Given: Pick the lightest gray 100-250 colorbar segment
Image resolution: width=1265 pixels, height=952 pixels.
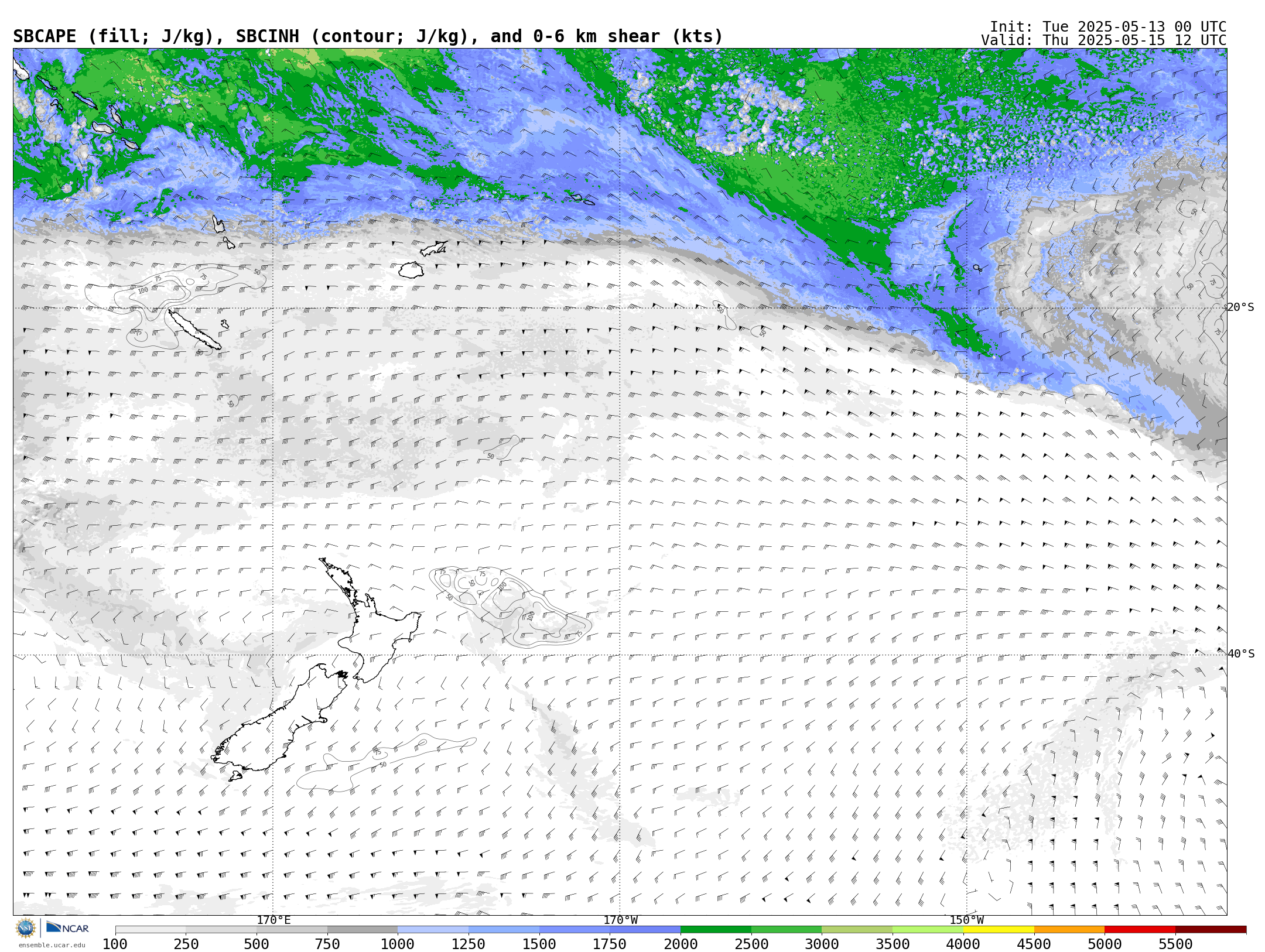Looking at the screenshot, I should pos(151,929).
